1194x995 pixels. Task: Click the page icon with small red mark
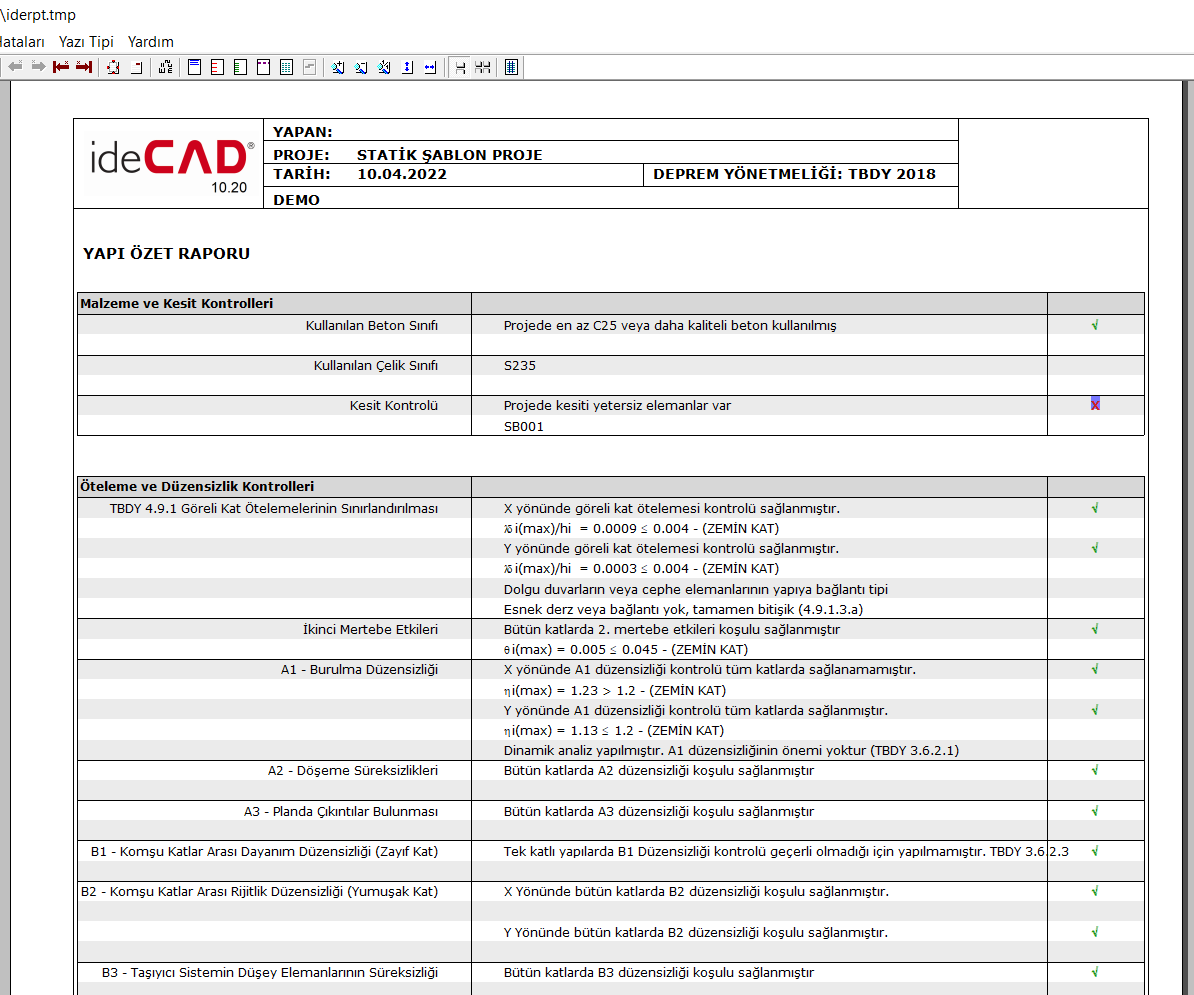pos(136,67)
